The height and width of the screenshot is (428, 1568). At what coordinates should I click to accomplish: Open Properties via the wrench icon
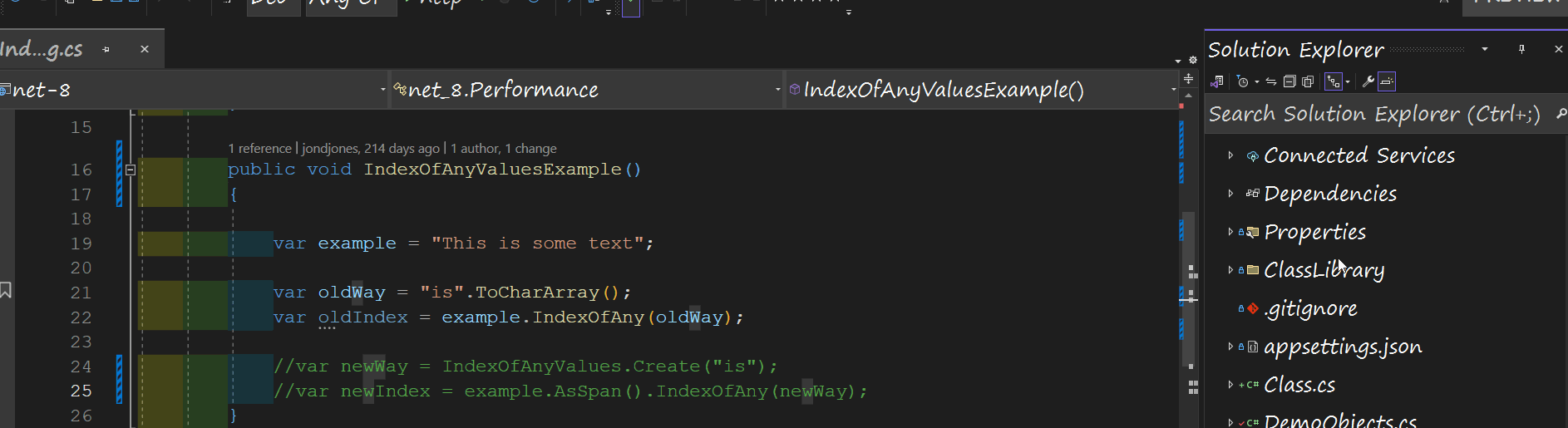(1368, 81)
